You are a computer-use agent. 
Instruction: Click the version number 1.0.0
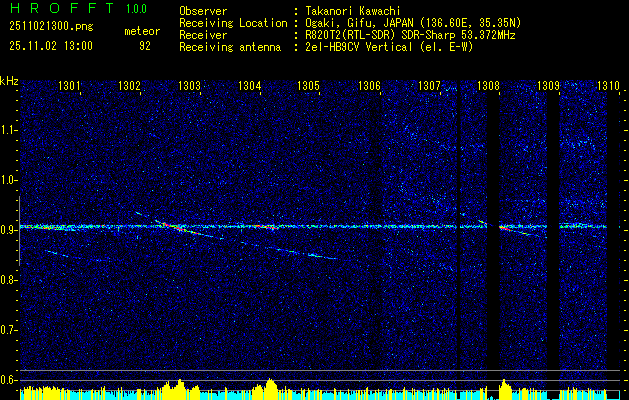point(136,8)
